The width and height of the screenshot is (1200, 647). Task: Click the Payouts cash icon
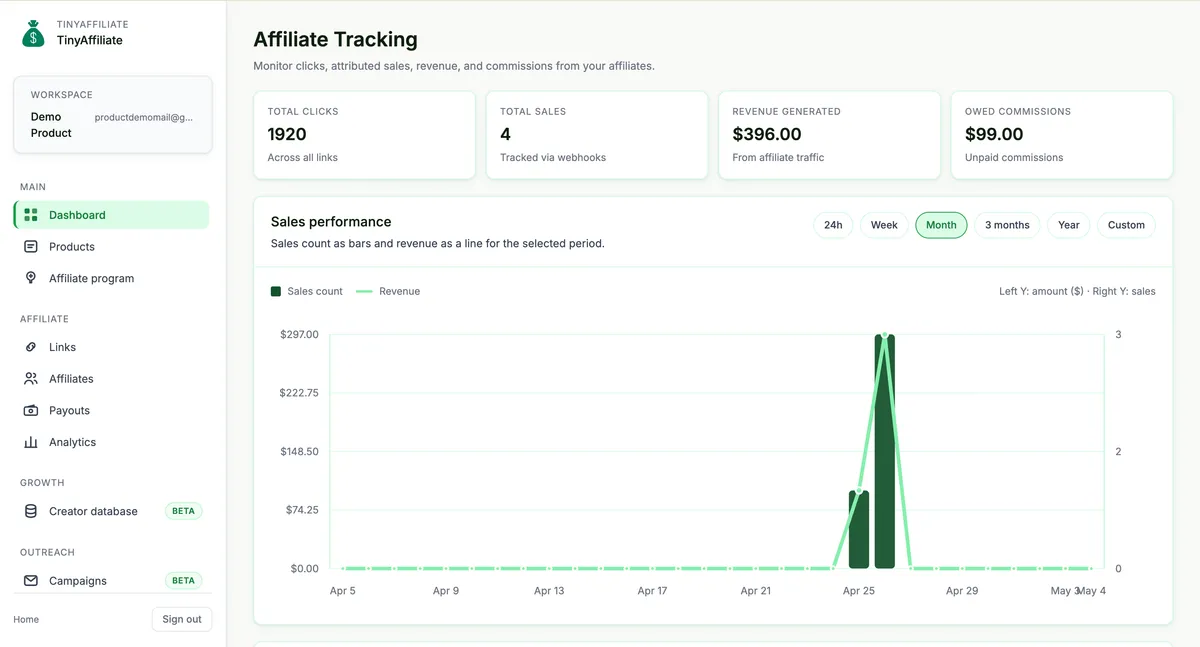pos(30,411)
